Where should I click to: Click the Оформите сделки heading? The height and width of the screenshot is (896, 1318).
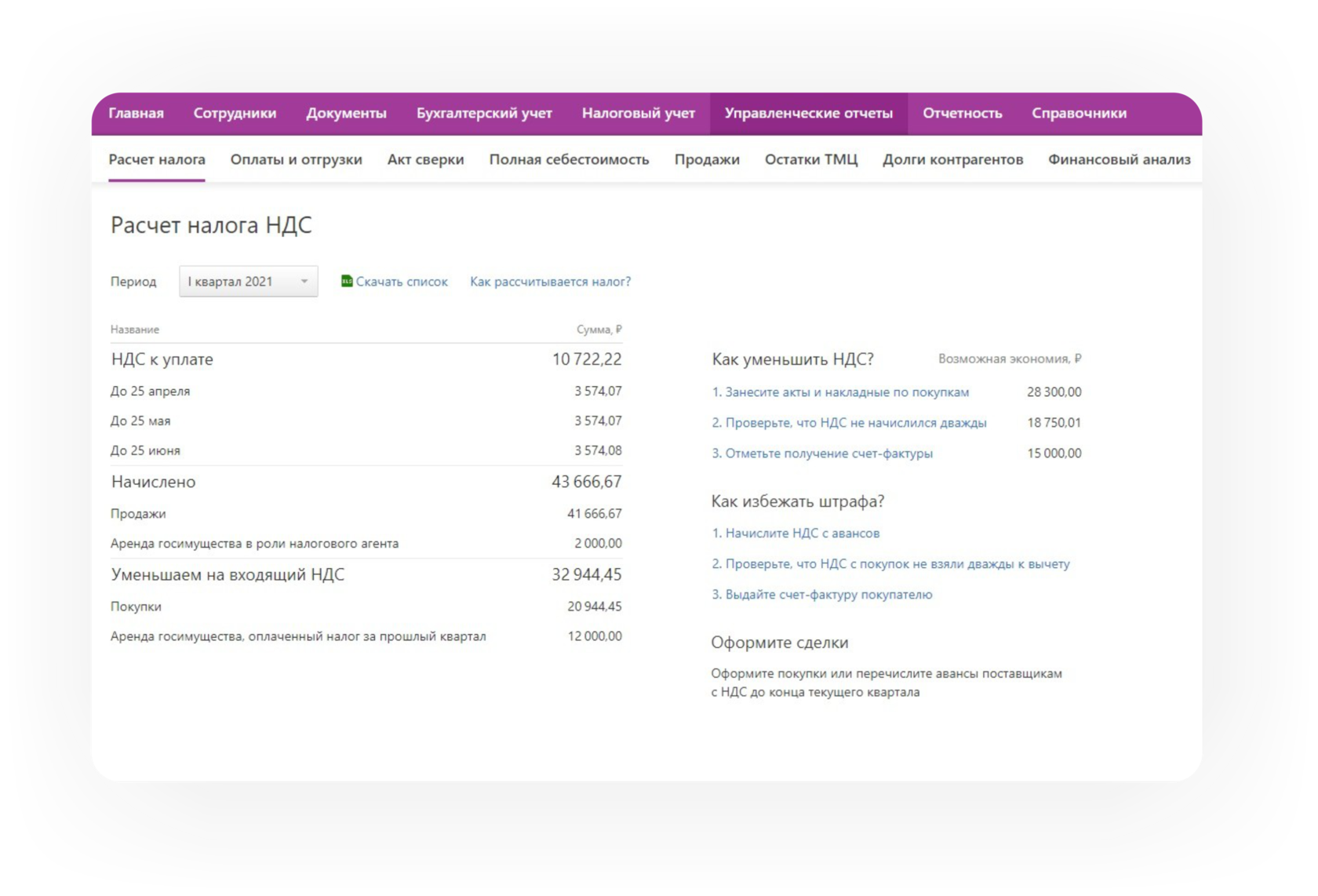(780, 643)
